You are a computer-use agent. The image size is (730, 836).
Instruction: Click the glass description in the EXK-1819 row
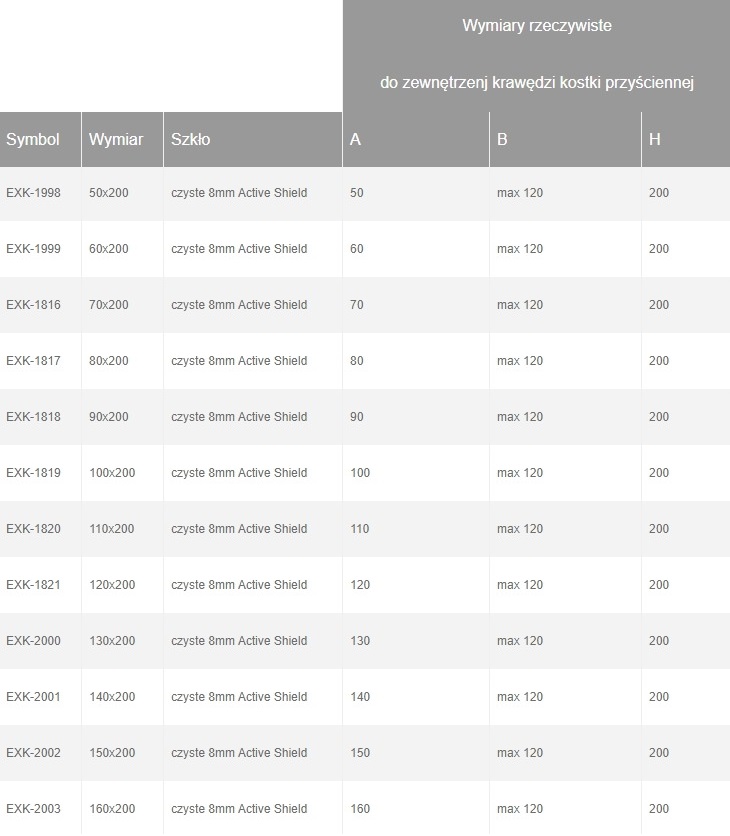pos(239,473)
